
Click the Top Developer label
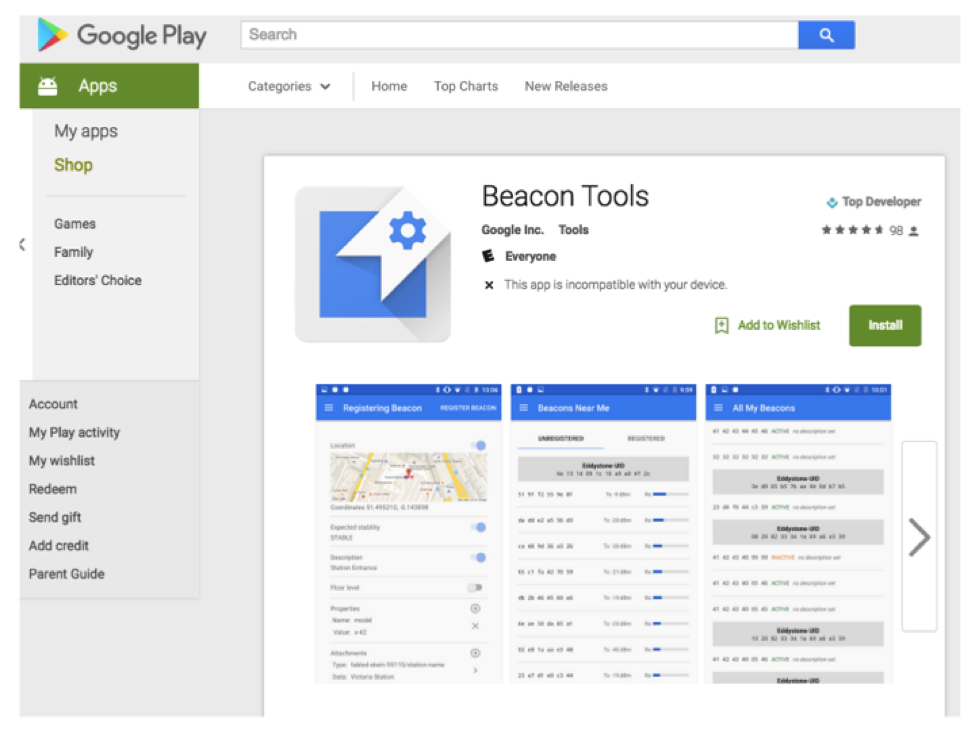pos(881,202)
